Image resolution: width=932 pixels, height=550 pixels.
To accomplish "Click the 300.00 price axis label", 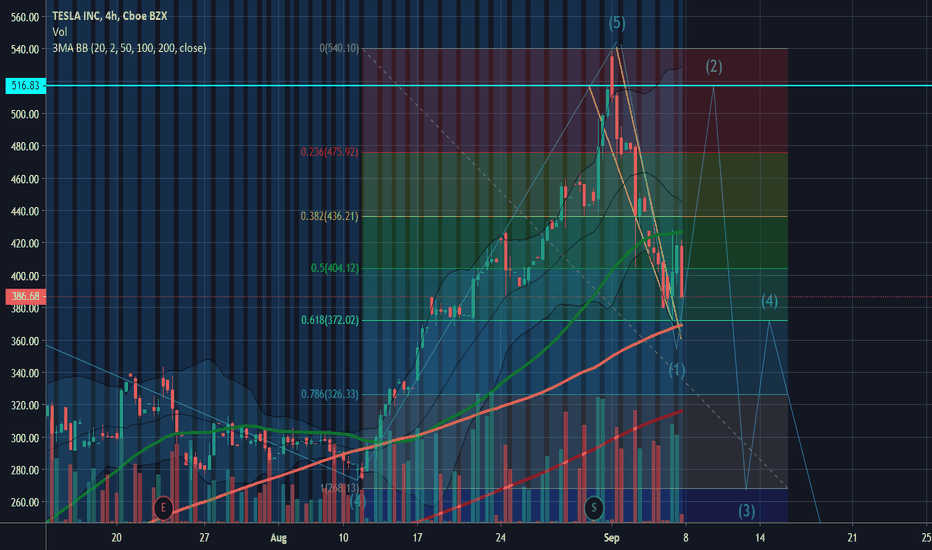I will pyautogui.click(x=25, y=438).
